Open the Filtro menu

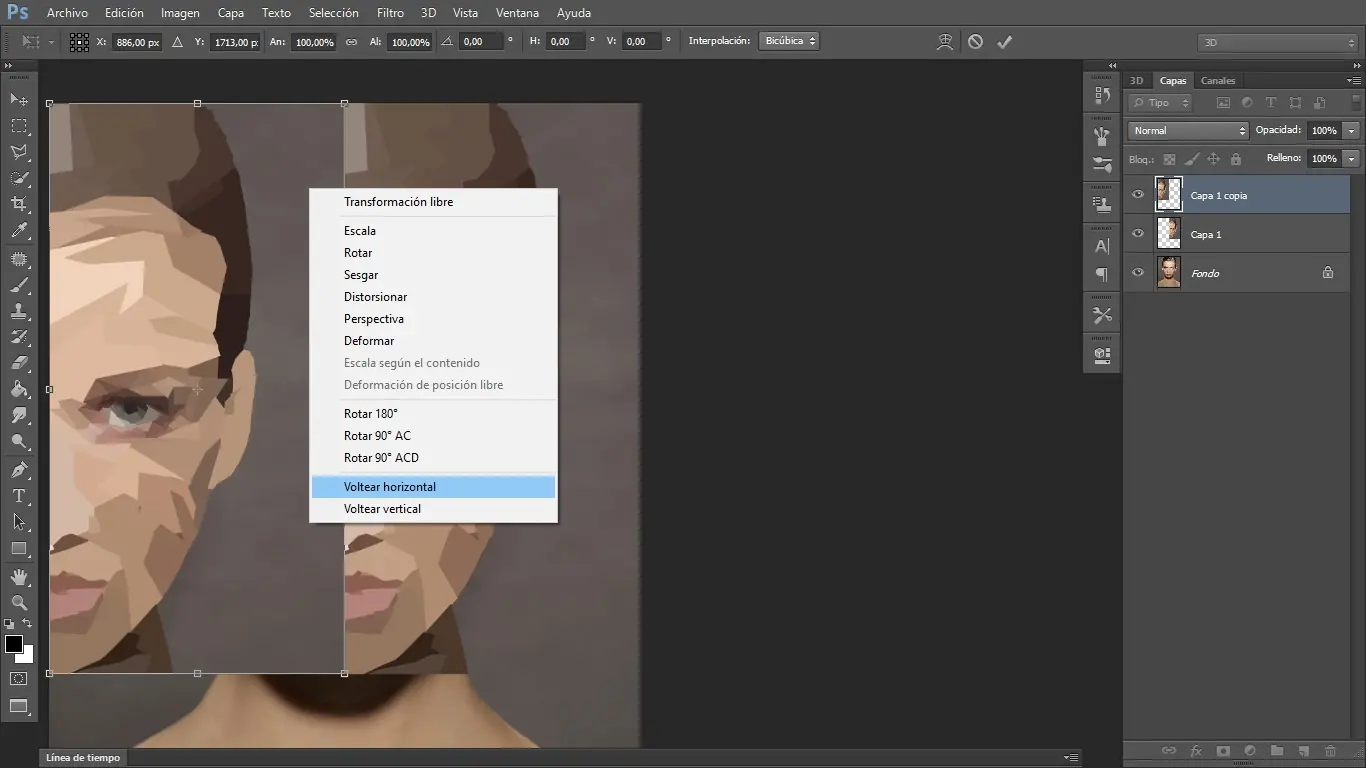click(x=390, y=13)
